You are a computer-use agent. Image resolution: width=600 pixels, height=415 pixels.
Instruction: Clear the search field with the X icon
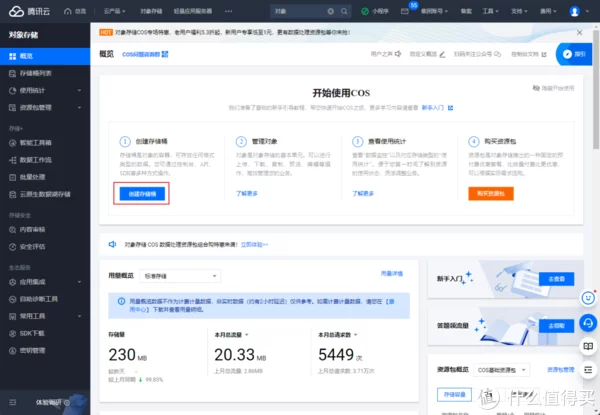[x=331, y=11]
